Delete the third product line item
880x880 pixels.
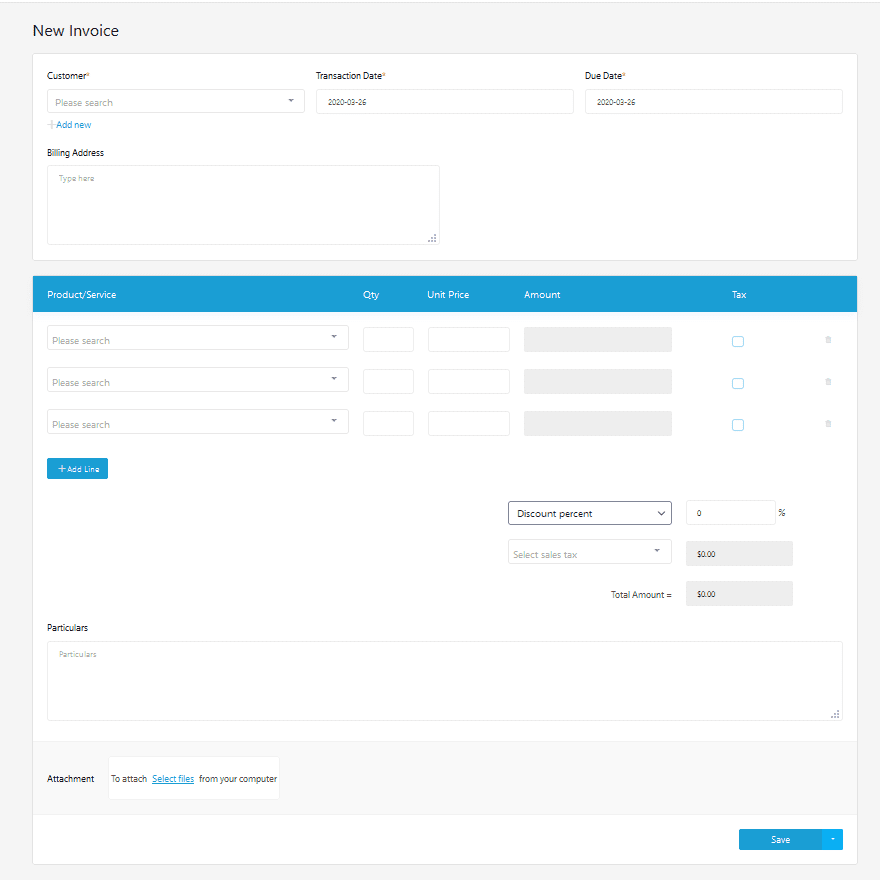click(827, 423)
